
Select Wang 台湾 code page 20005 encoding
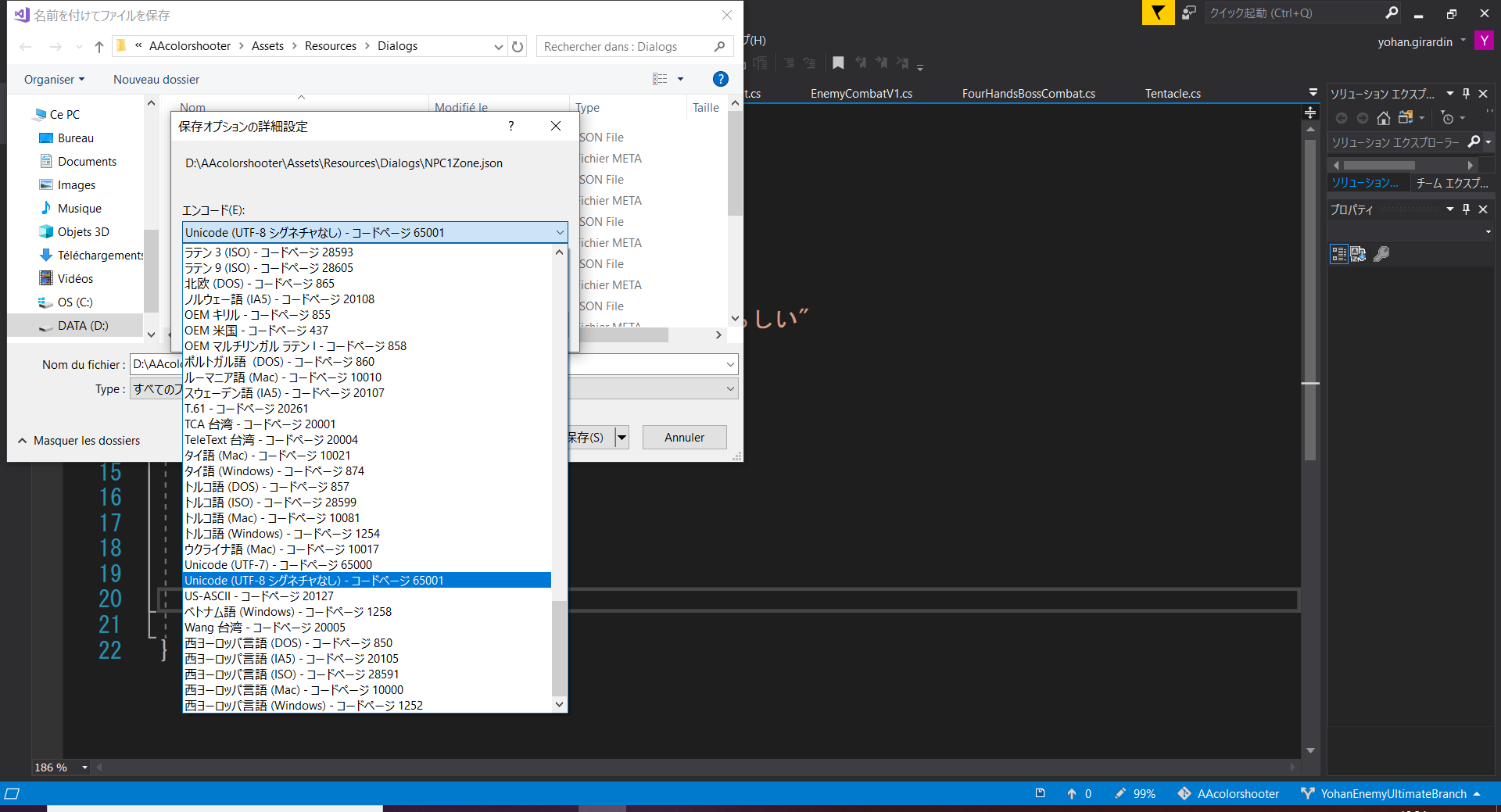[367, 627]
